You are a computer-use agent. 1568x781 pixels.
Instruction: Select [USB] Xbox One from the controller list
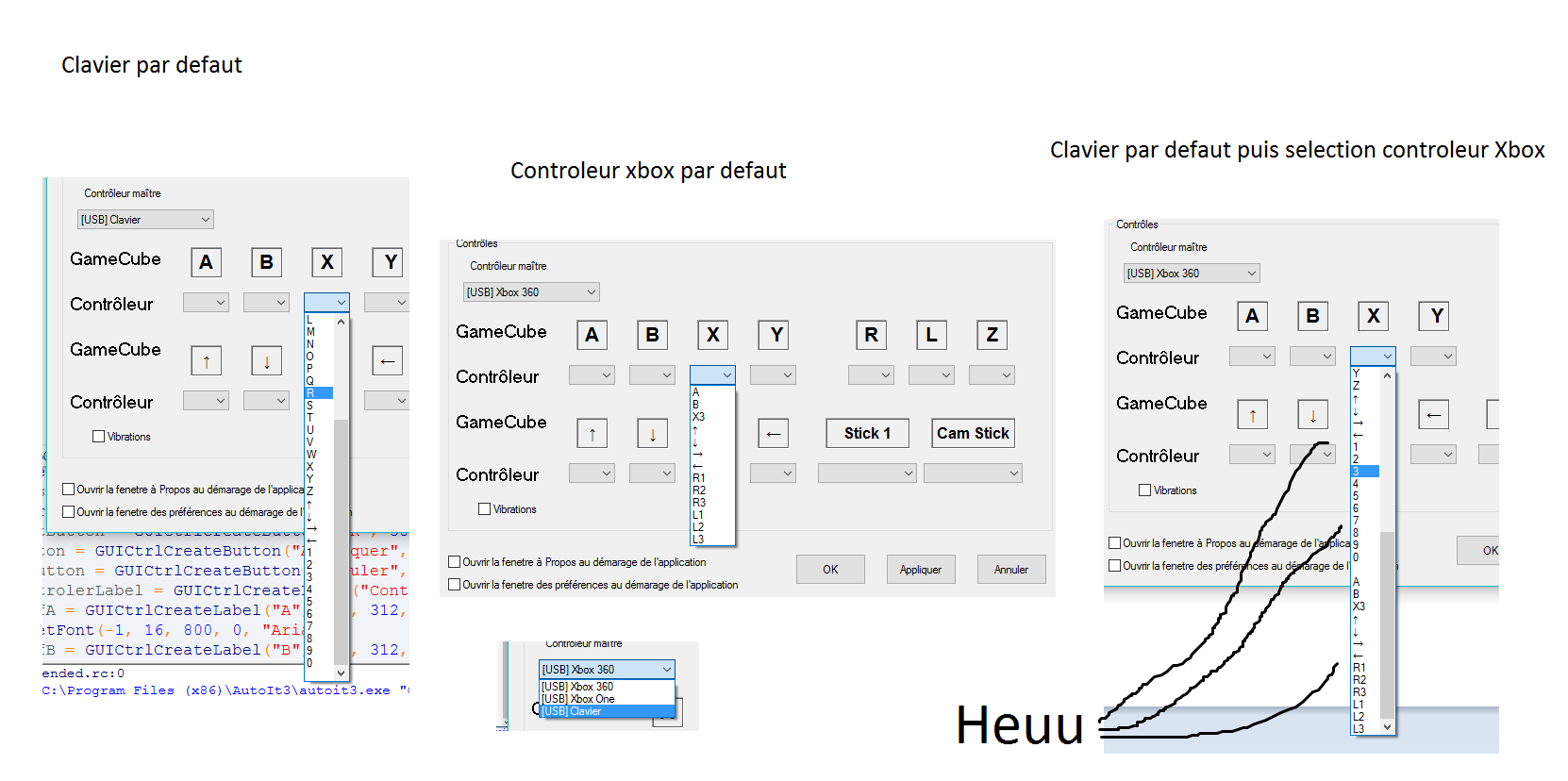(577, 699)
